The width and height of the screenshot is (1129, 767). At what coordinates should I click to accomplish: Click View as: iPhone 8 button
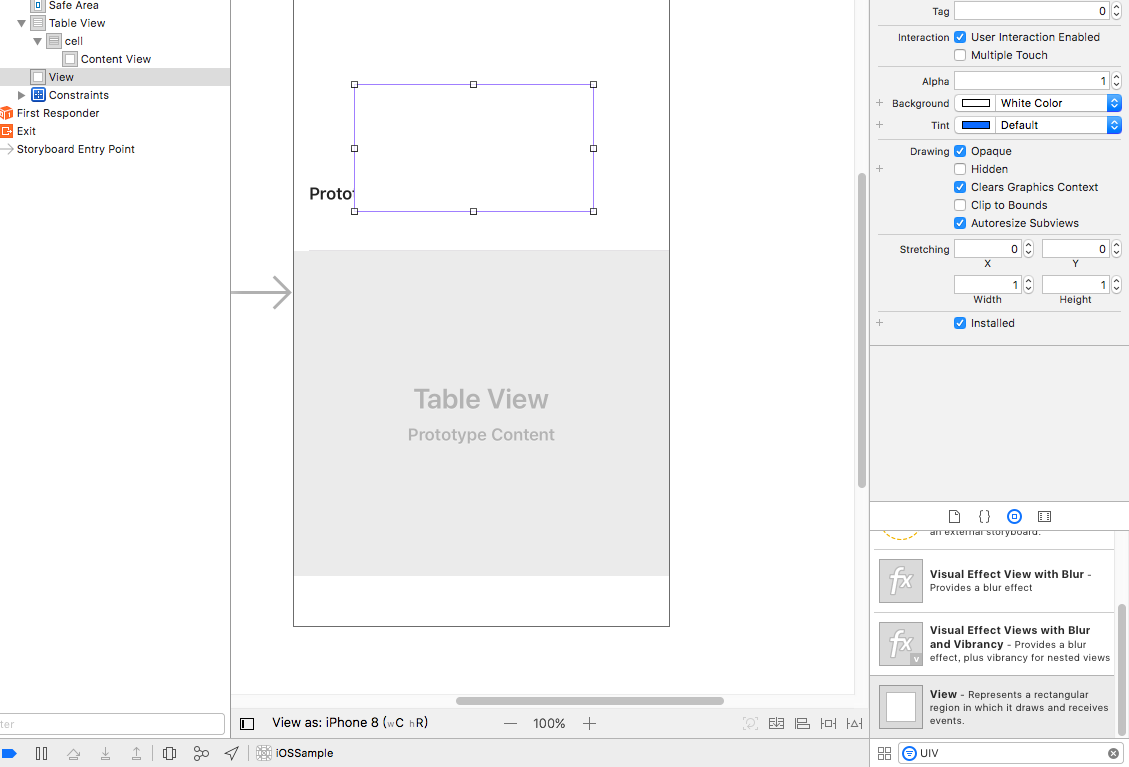click(350, 723)
